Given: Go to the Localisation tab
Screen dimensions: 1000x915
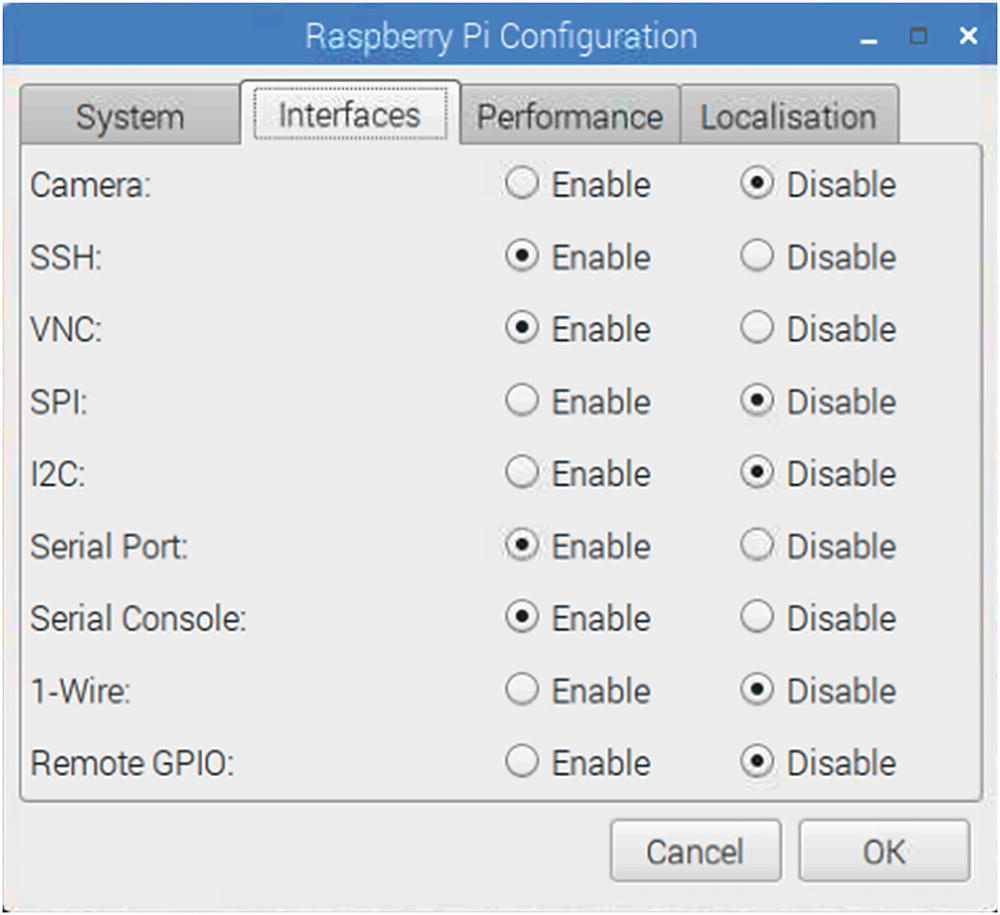Looking at the screenshot, I should point(788,117).
